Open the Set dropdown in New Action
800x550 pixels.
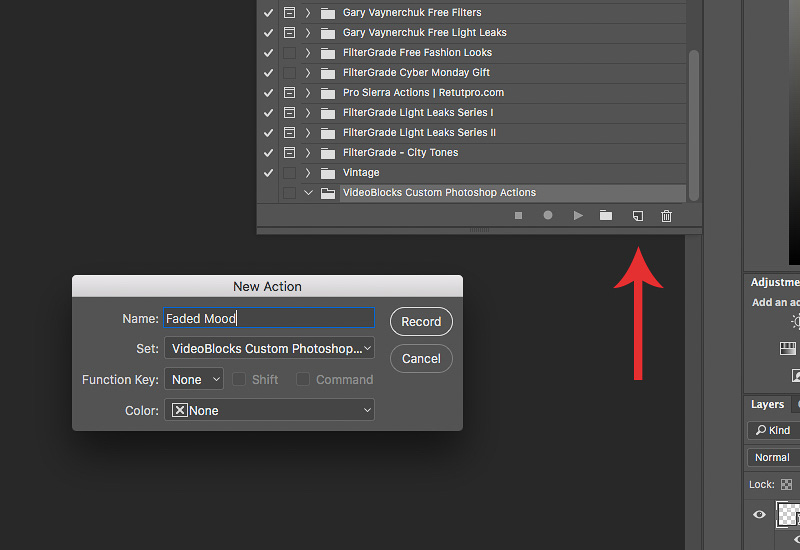pyautogui.click(x=269, y=348)
